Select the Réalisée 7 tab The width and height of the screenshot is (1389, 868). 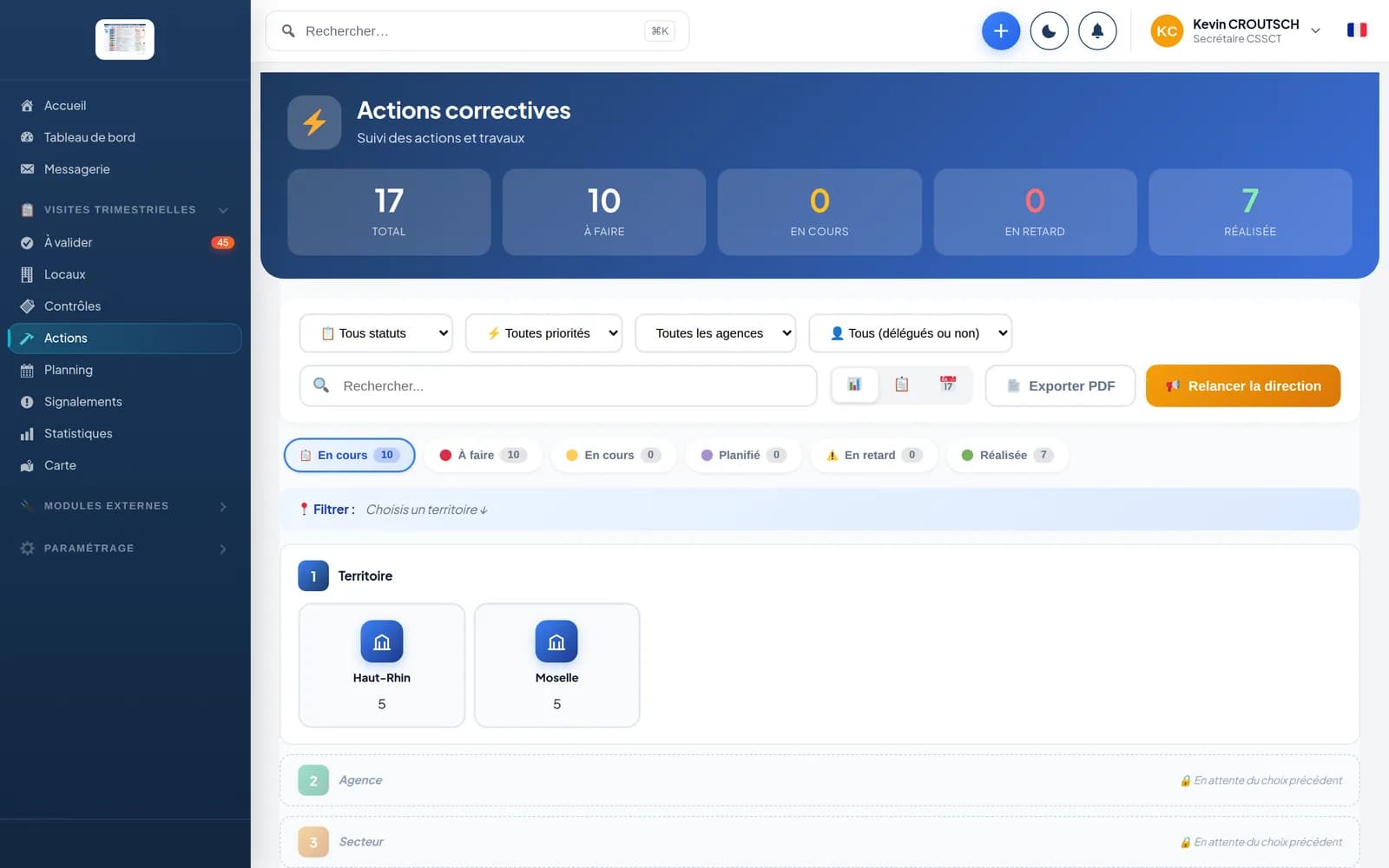1007,455
